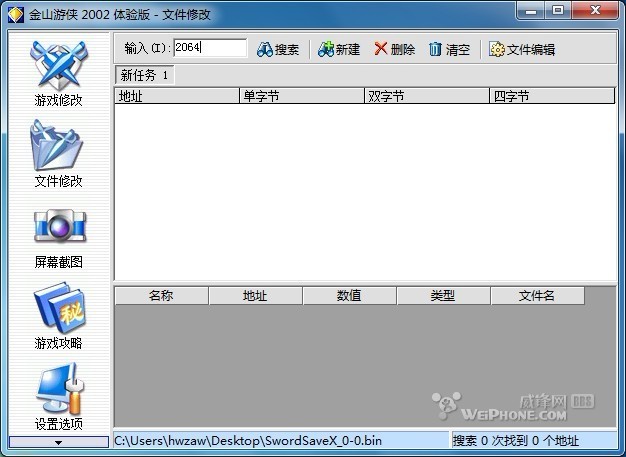The width and height of the screenshot is (626, 457).
Task: Expand sidebar with the down arrow
Action: click(x=59, y=442)
